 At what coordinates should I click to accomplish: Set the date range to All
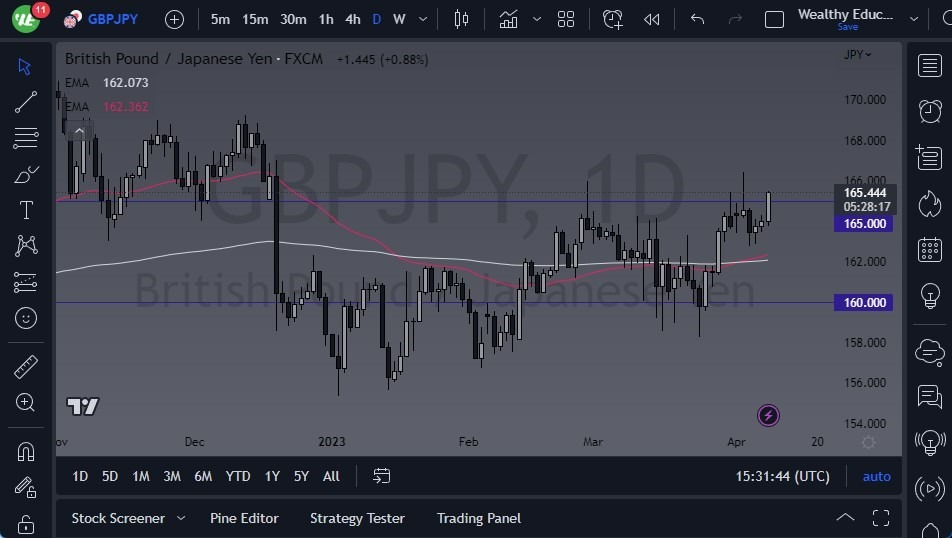[x=331, y=476]
